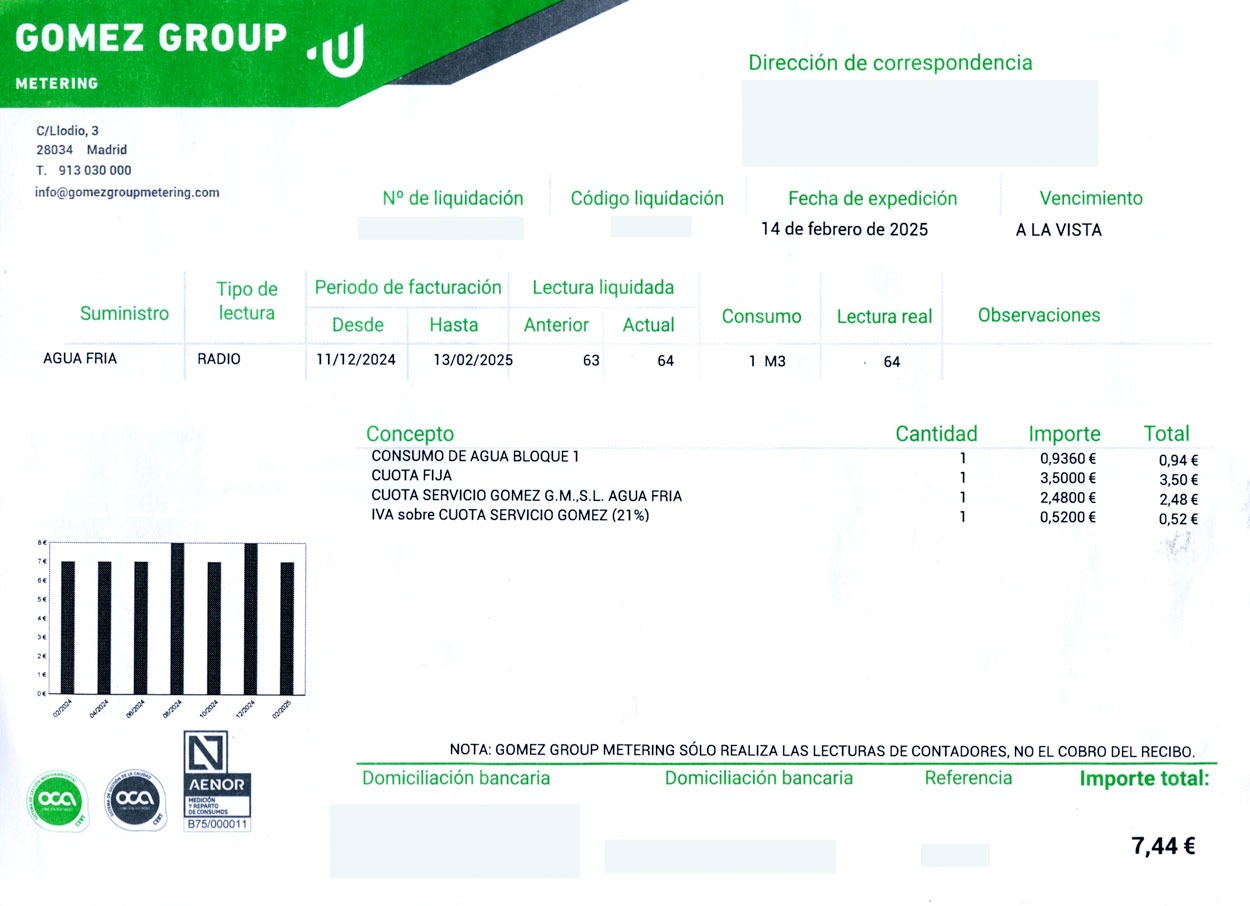Click the start date '11/12/2024'
This screenshot has height=906, width=1250.
tap(355, 359)
